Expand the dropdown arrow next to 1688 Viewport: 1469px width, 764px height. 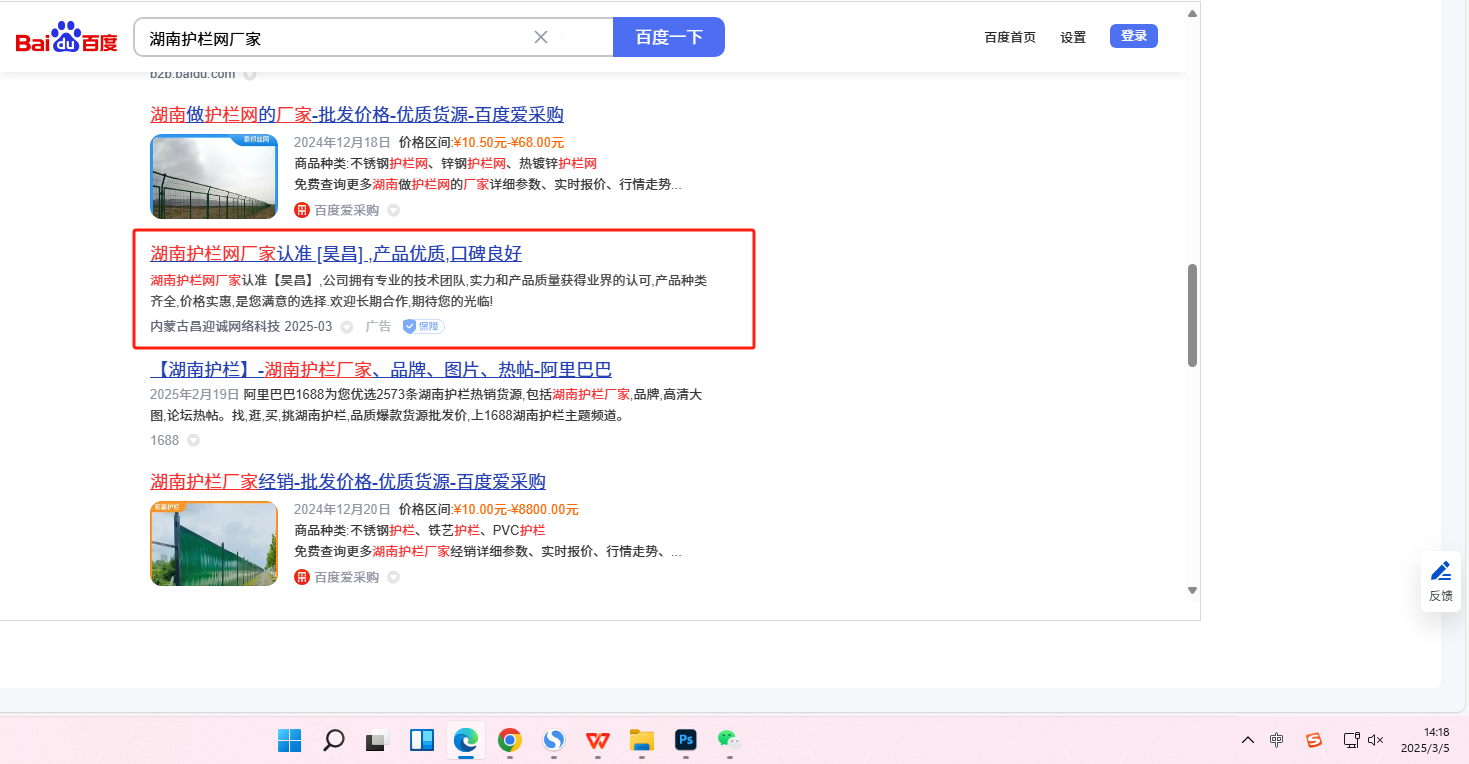click(193, 440)
